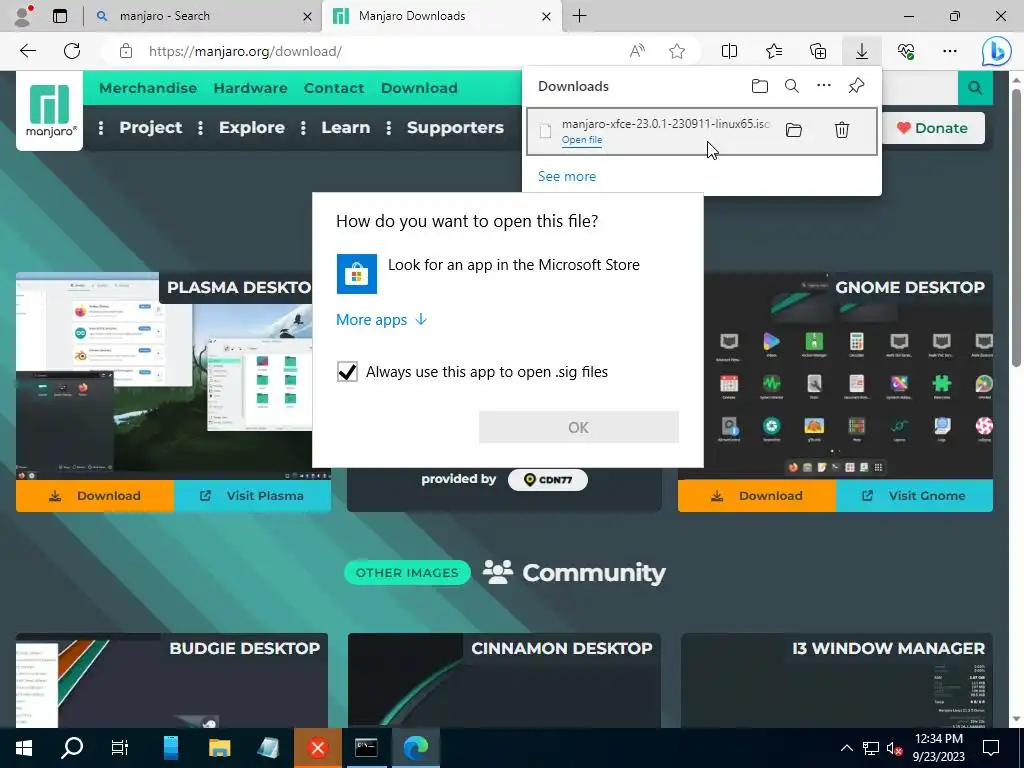Search downloads with magnifier icon

(x=792, y=86)
